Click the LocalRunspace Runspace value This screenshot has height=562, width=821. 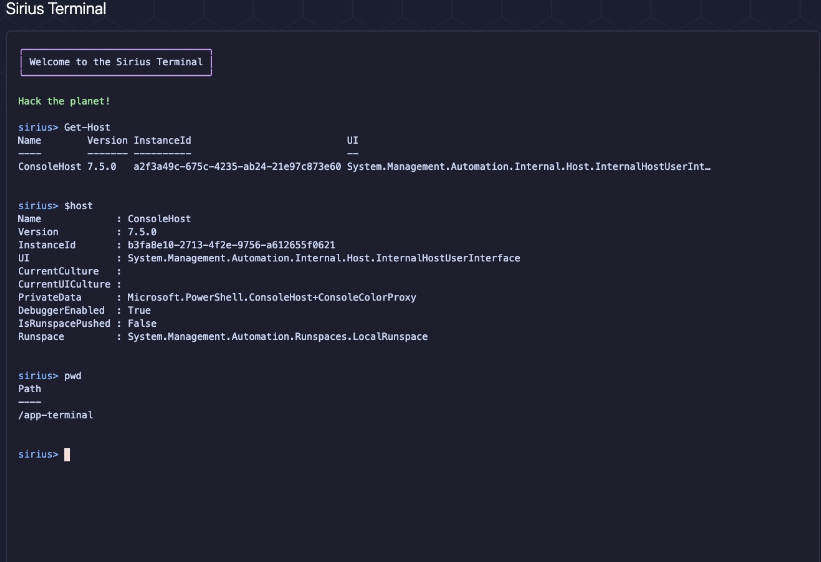click(x=277, y=336)
